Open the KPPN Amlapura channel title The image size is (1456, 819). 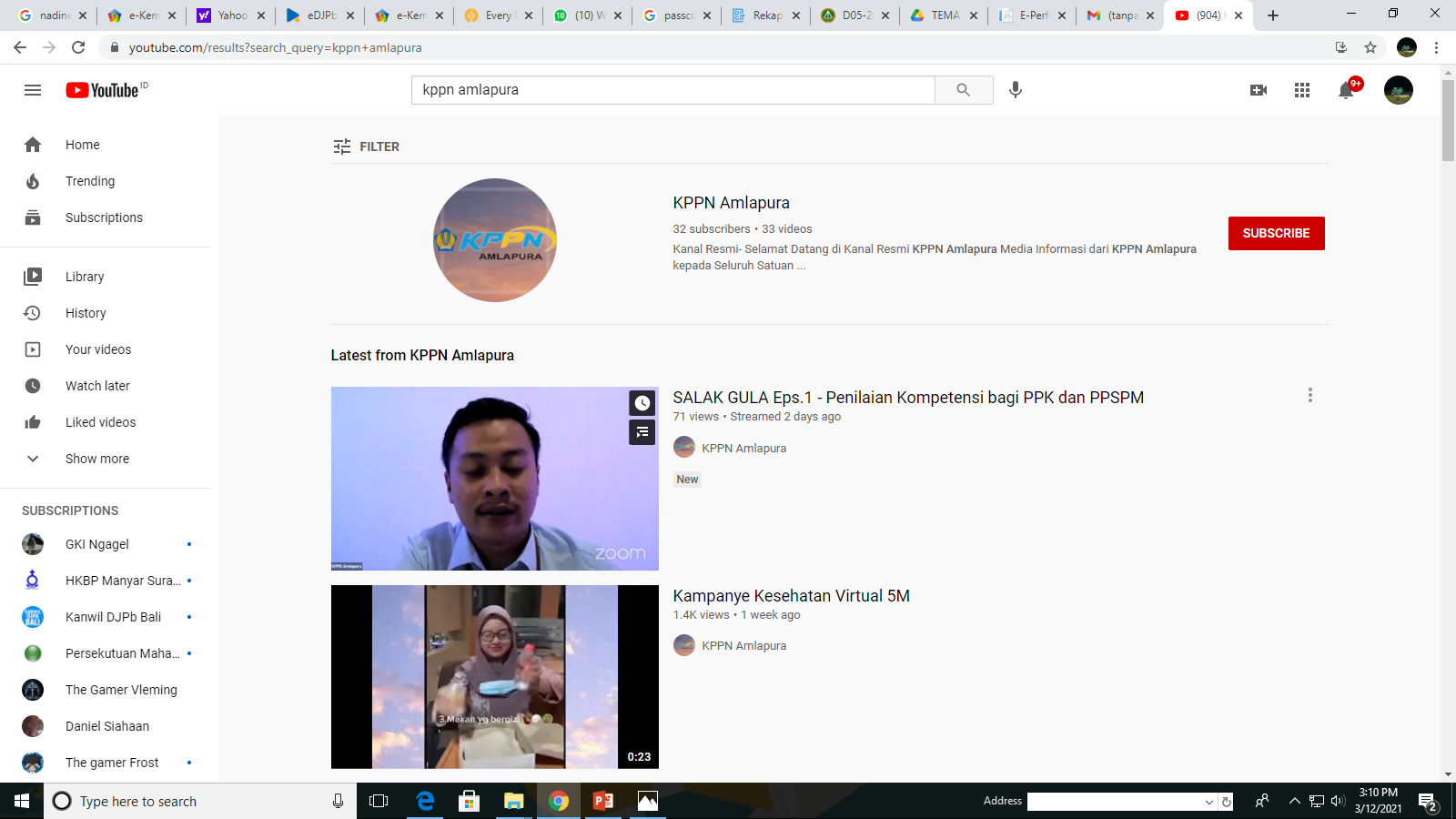pyautogui.click(x=731, y=203)
